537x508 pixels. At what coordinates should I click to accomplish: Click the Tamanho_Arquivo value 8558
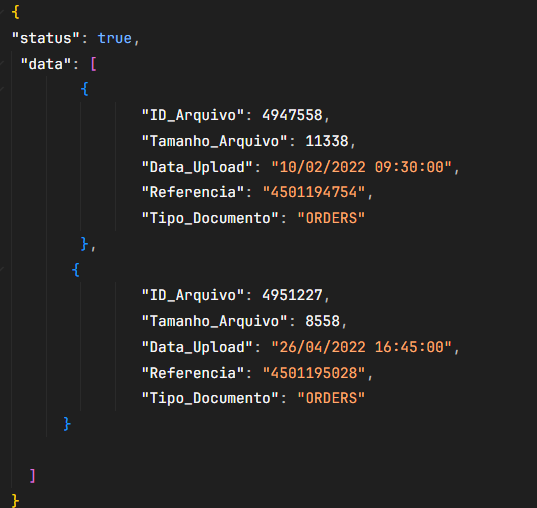click(x=322, y=321)
